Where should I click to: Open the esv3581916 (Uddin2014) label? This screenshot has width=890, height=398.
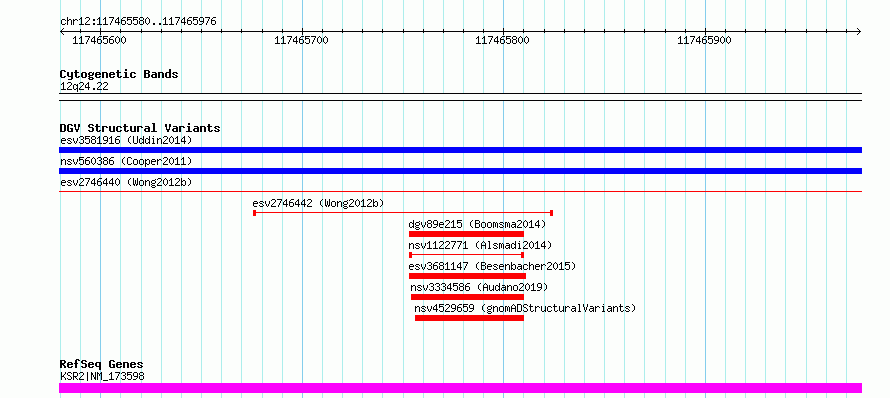pyautogui.click(x=126, y=140)
